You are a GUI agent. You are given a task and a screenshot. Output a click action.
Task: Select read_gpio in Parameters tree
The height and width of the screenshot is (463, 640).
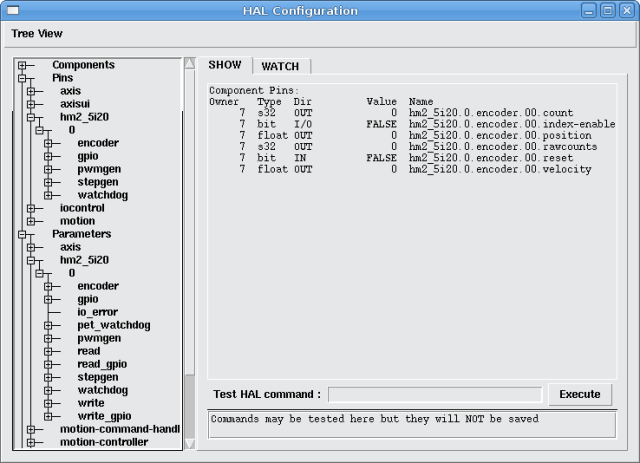[x=102, y=364]
